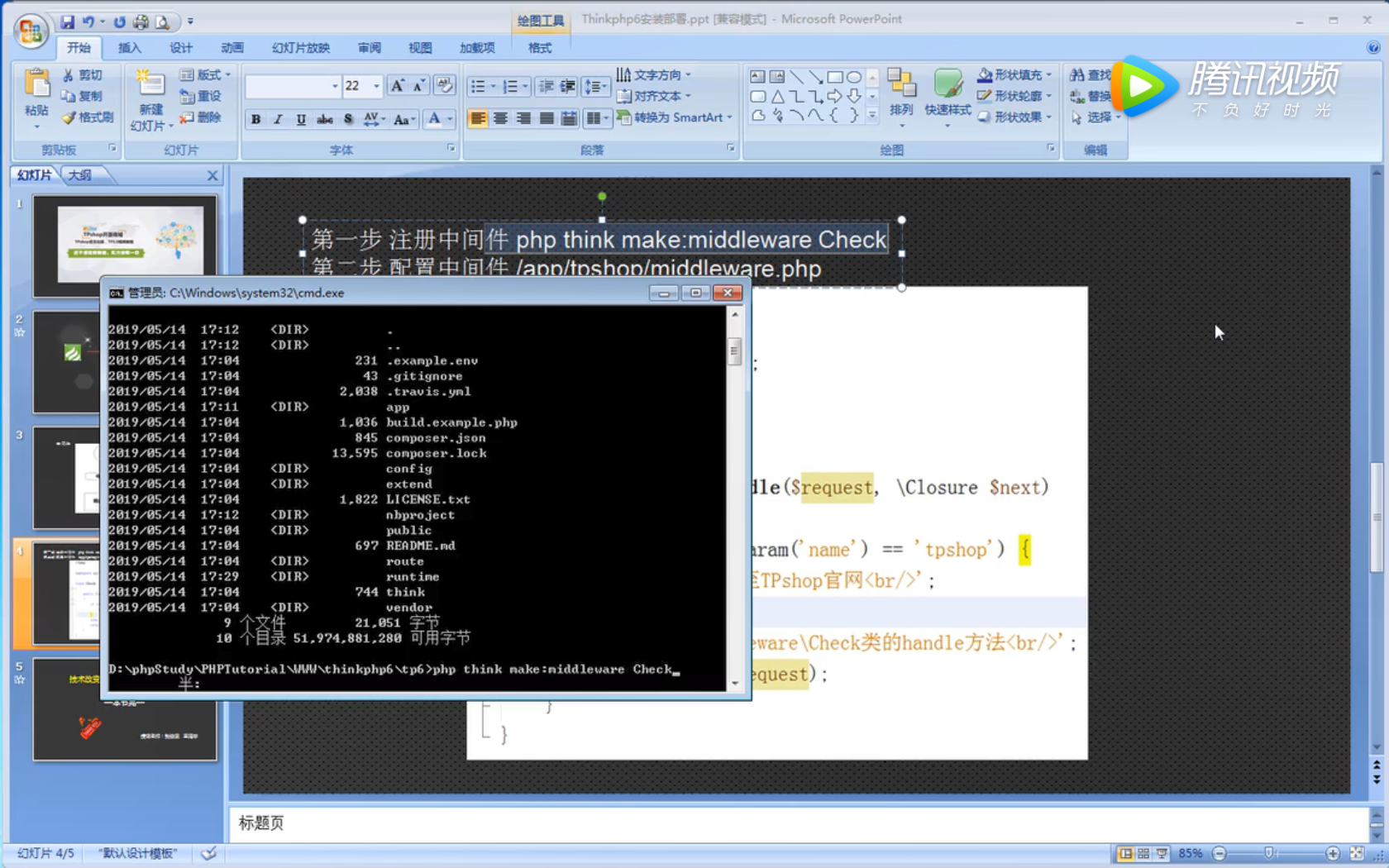The width and height of the screenshot is (1389, 868).
Task: Open line spacing dropdown
Action: (595, 86)
